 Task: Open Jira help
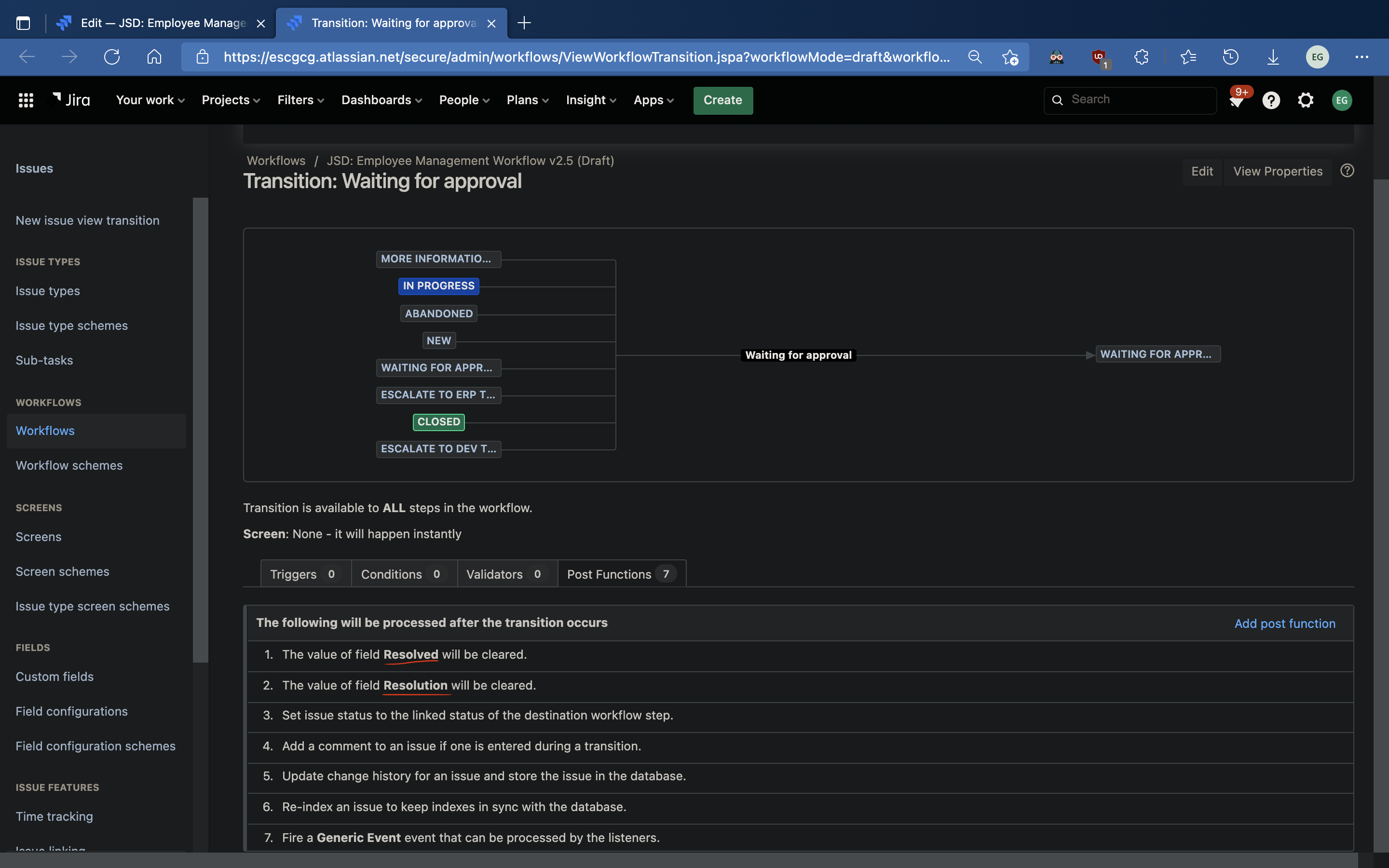[1271, 100]
